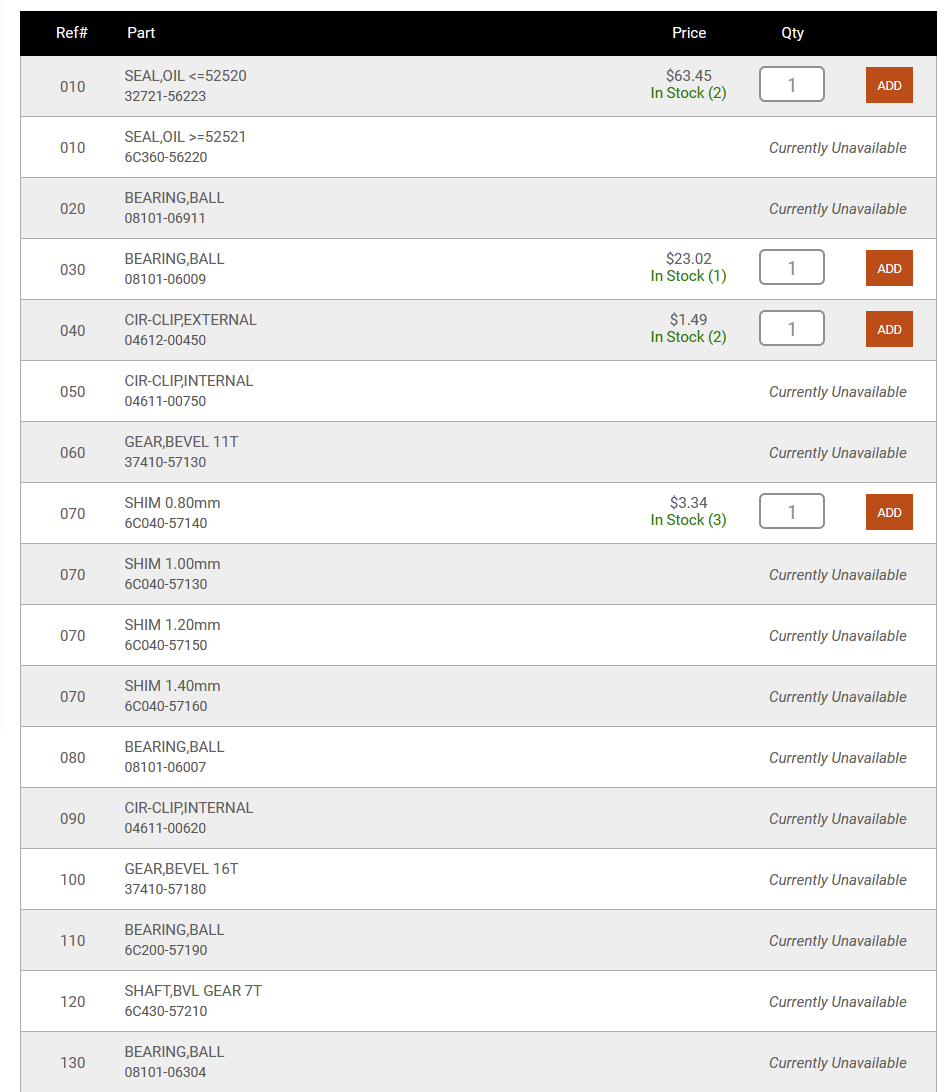
Task: Select quantity box for BEARING,BALL 08101-06009
Action: pos(792,268)
